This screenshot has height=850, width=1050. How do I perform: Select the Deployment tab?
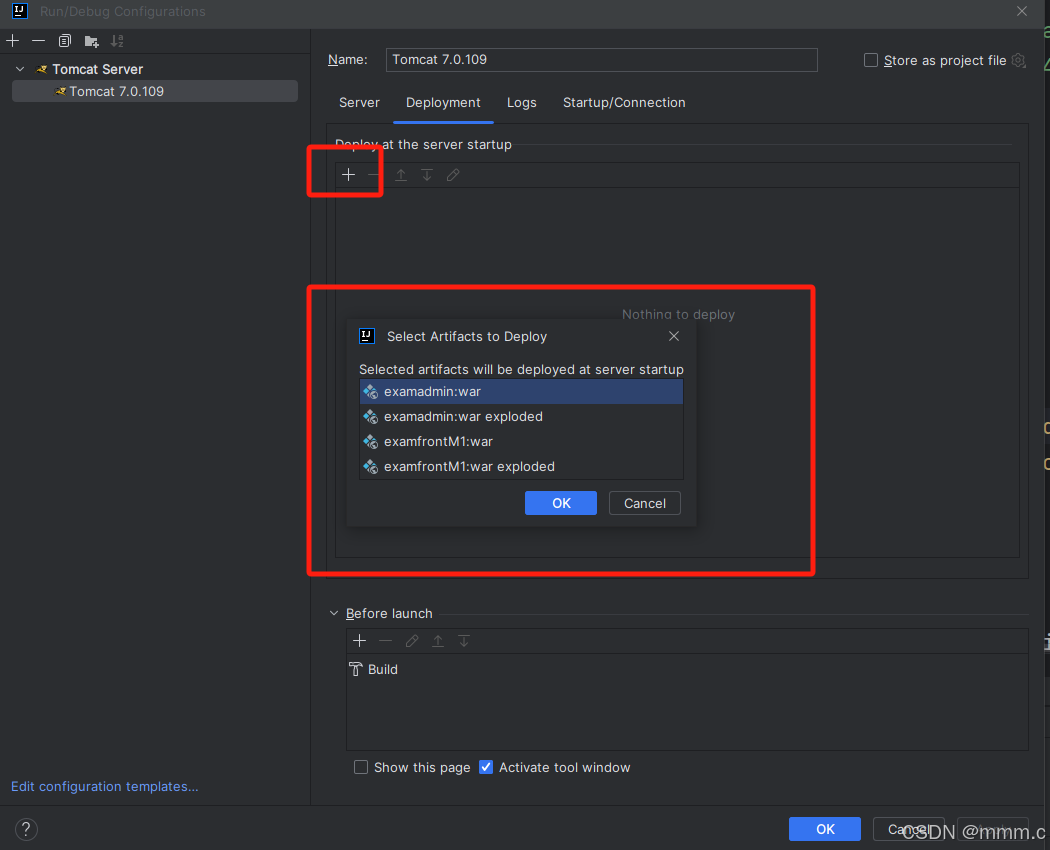443,102
